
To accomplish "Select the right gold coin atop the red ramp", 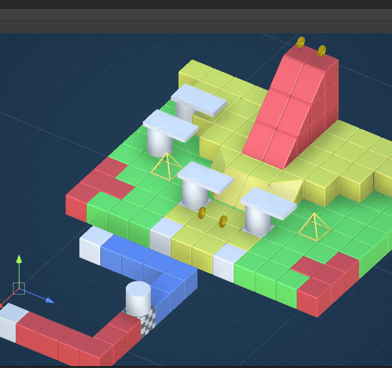I will (x=321, y=51).
